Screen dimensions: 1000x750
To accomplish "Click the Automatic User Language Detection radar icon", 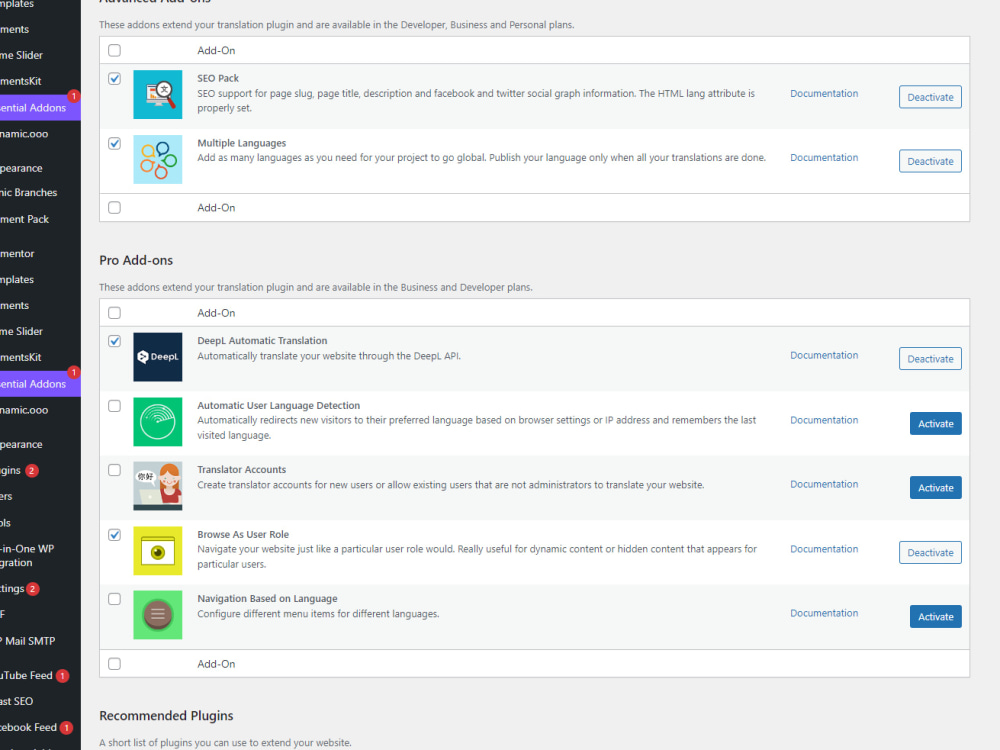I will coord(158,422).
